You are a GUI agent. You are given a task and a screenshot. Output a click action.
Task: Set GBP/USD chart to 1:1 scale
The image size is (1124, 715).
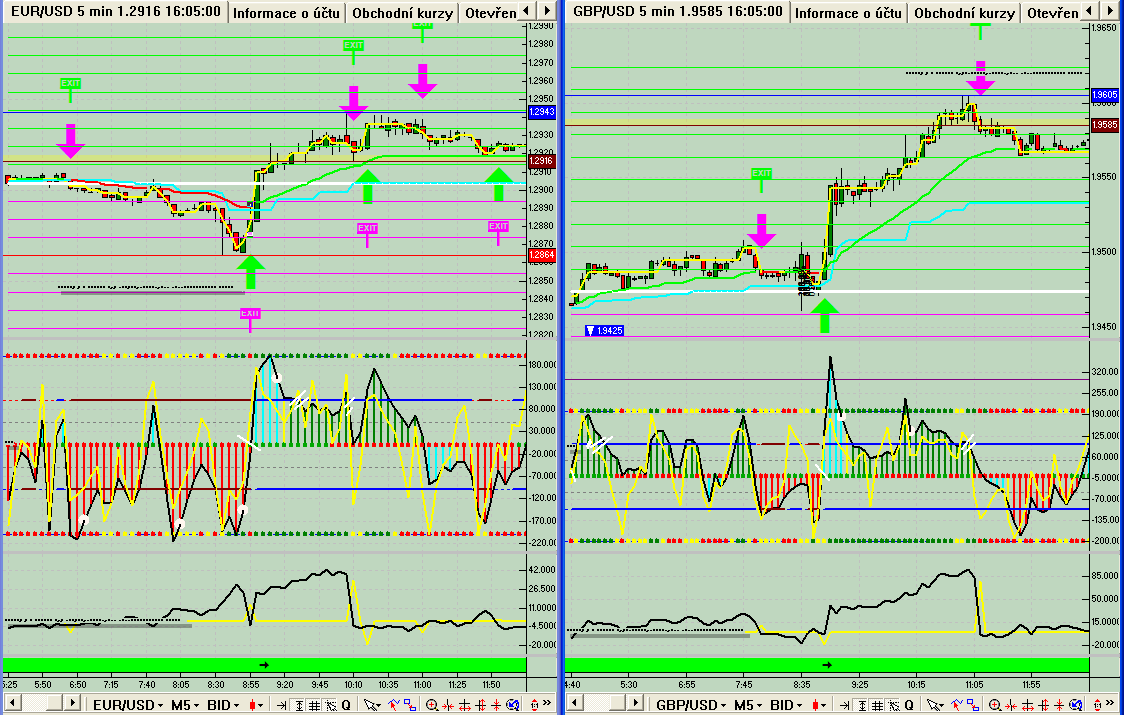tap(1097, 705)
